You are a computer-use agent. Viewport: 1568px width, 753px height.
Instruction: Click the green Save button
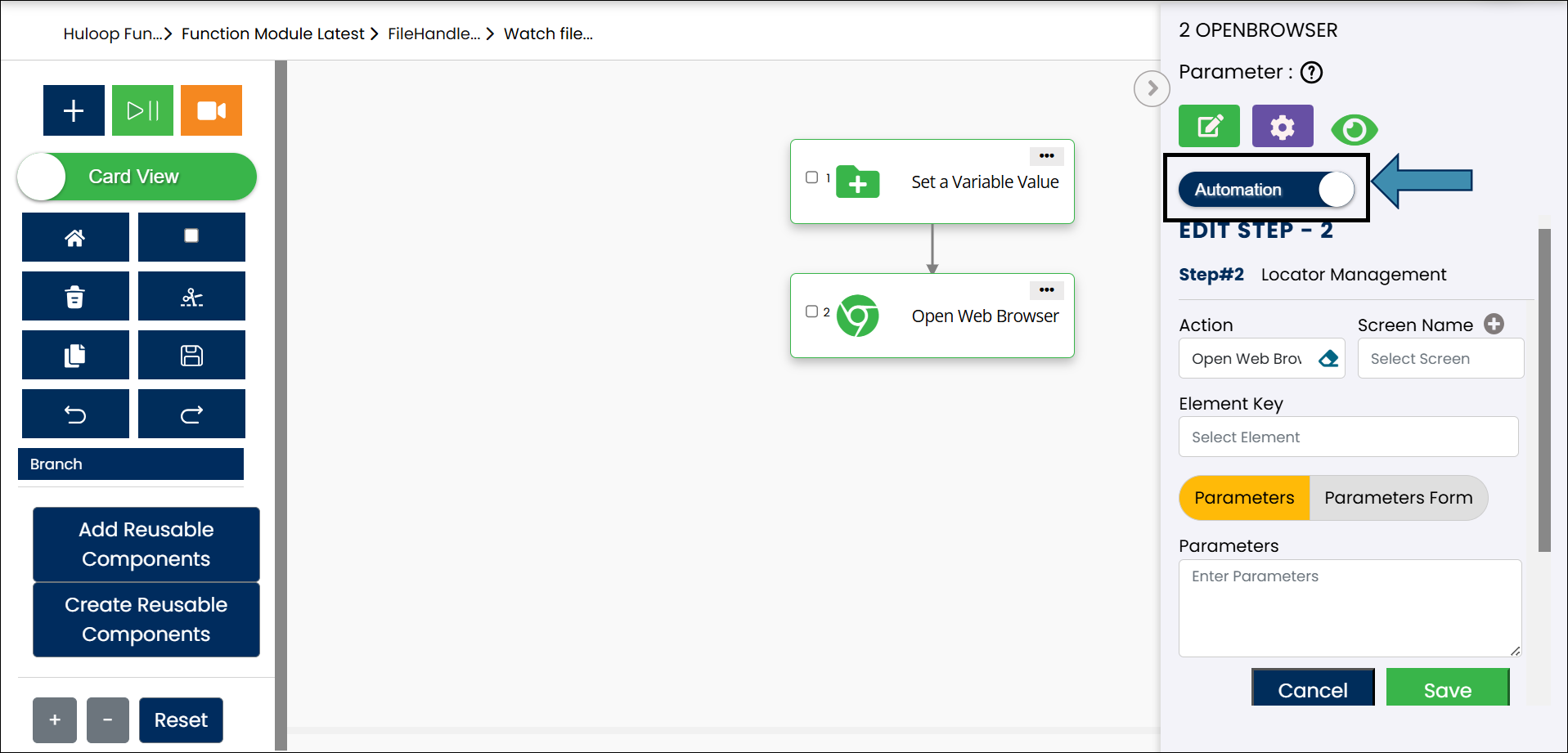(x=1447, y=689)
